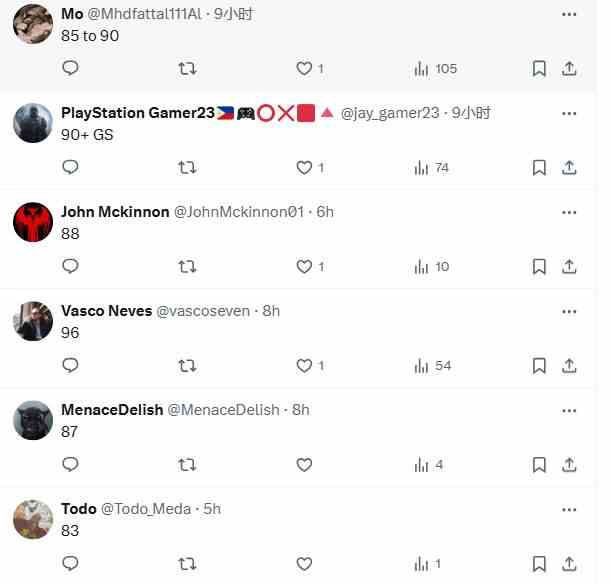The width and height of the screenshot is (611, 584).
Task: Visit @jay_gamer23 profile handle link
Action: tap(390, 113)
